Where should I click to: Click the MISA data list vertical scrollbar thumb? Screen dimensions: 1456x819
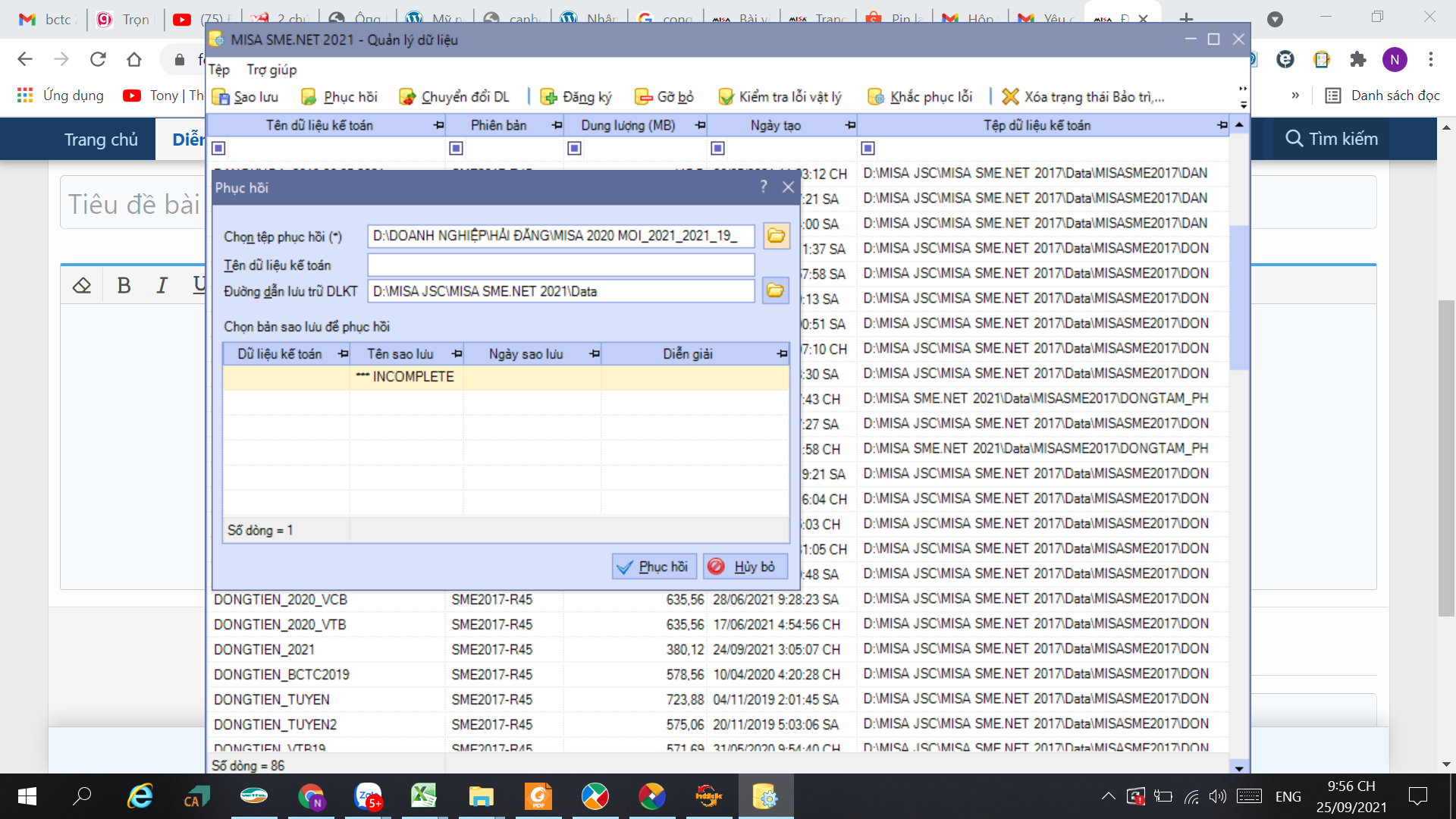point(1239,297)
